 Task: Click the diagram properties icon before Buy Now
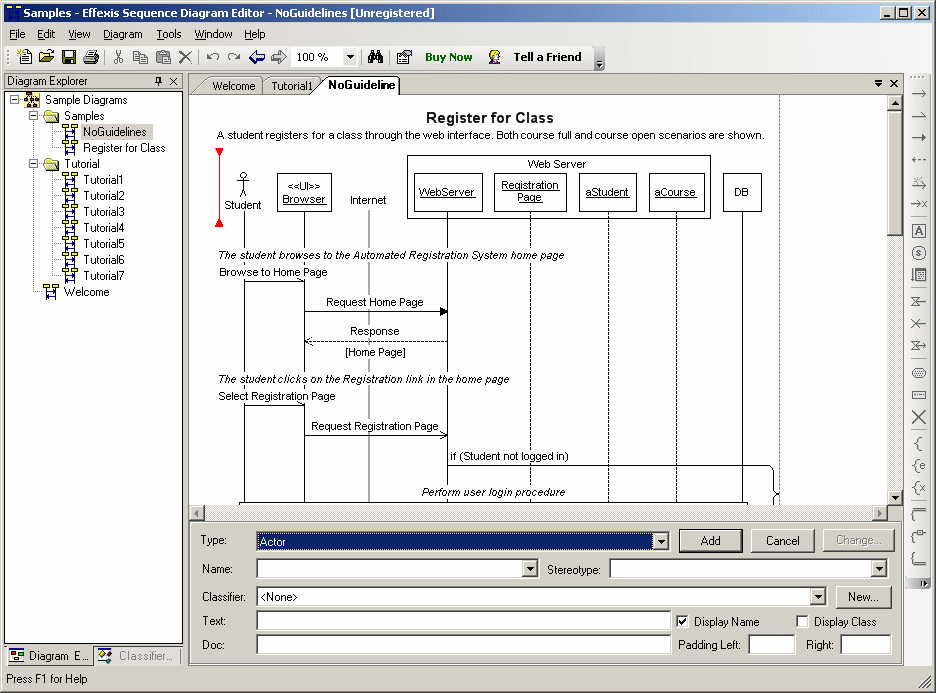[x=403, y=57]
